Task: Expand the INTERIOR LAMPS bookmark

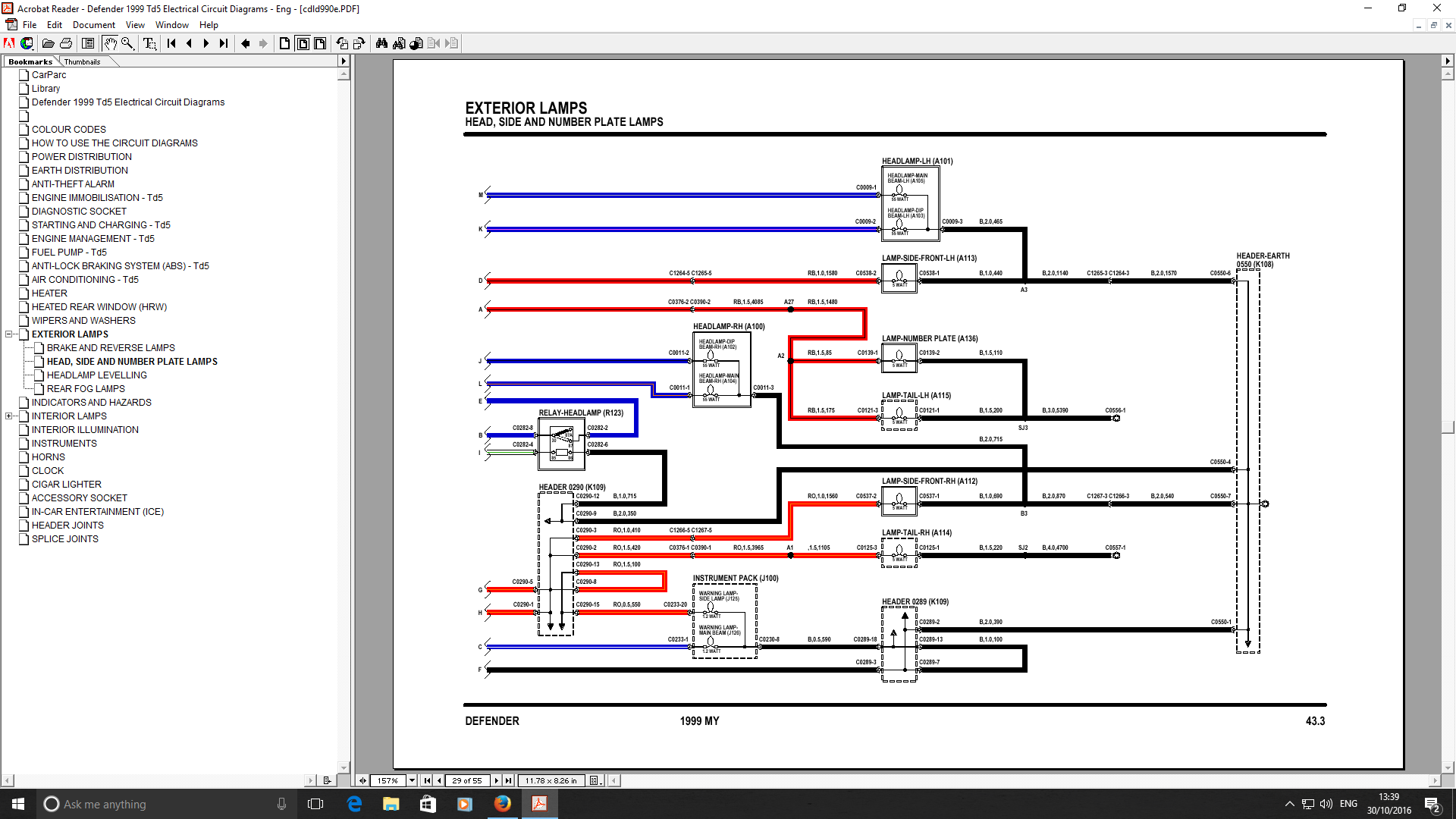Action: click(9, 416)
